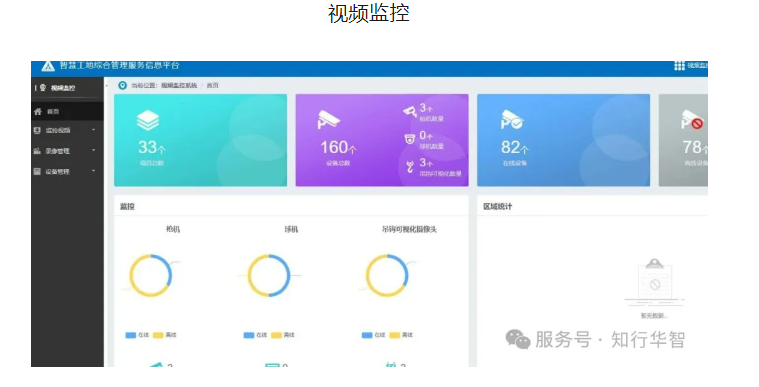Click the 吊钩可视化摄像头 chart title
Viewport: 759px width, 387px height.
pos(409,229)
